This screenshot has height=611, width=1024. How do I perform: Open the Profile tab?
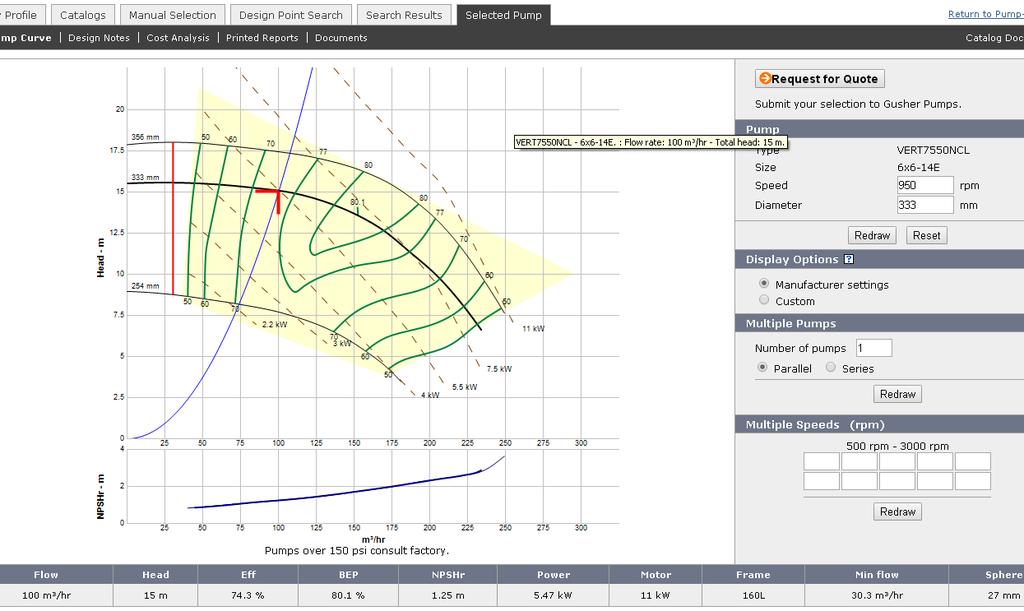(21, 15)
